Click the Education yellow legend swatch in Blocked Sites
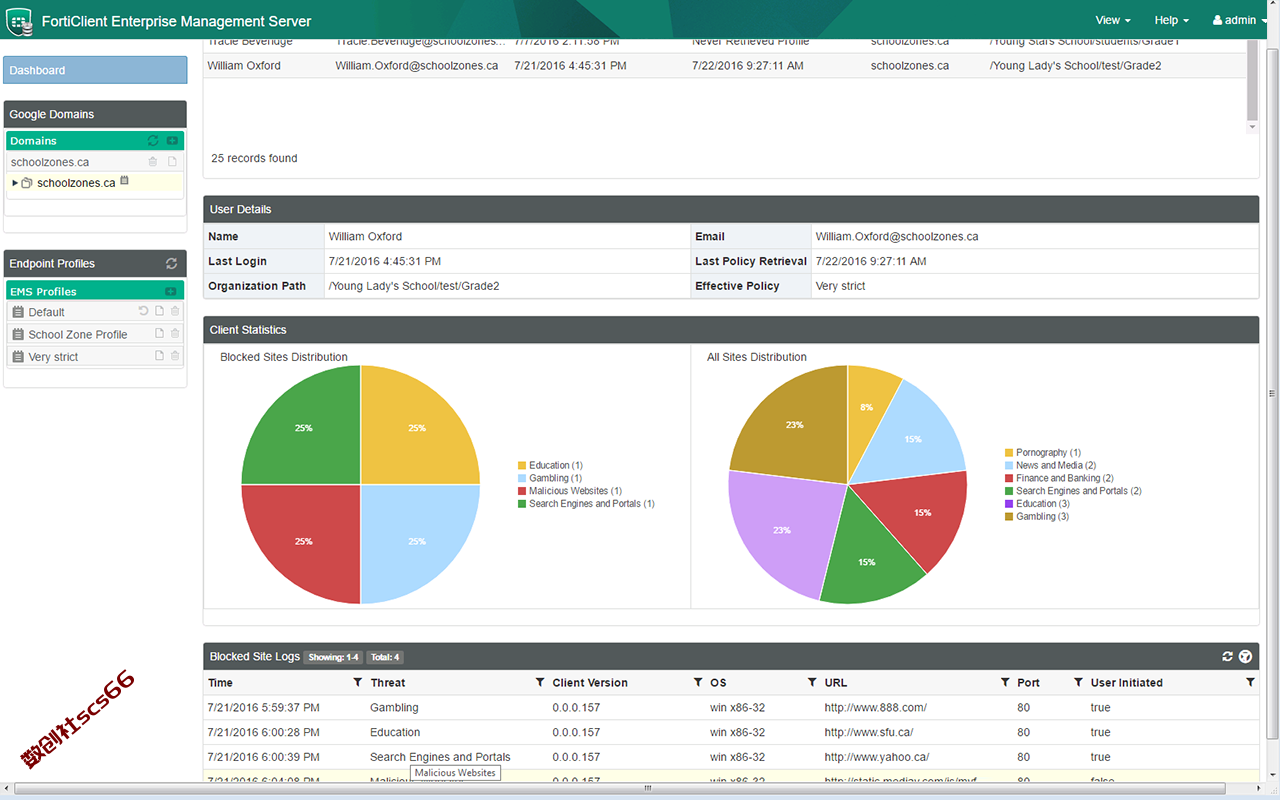The height and width of the screenshot is (800, 1280). (x=522, y=465)
